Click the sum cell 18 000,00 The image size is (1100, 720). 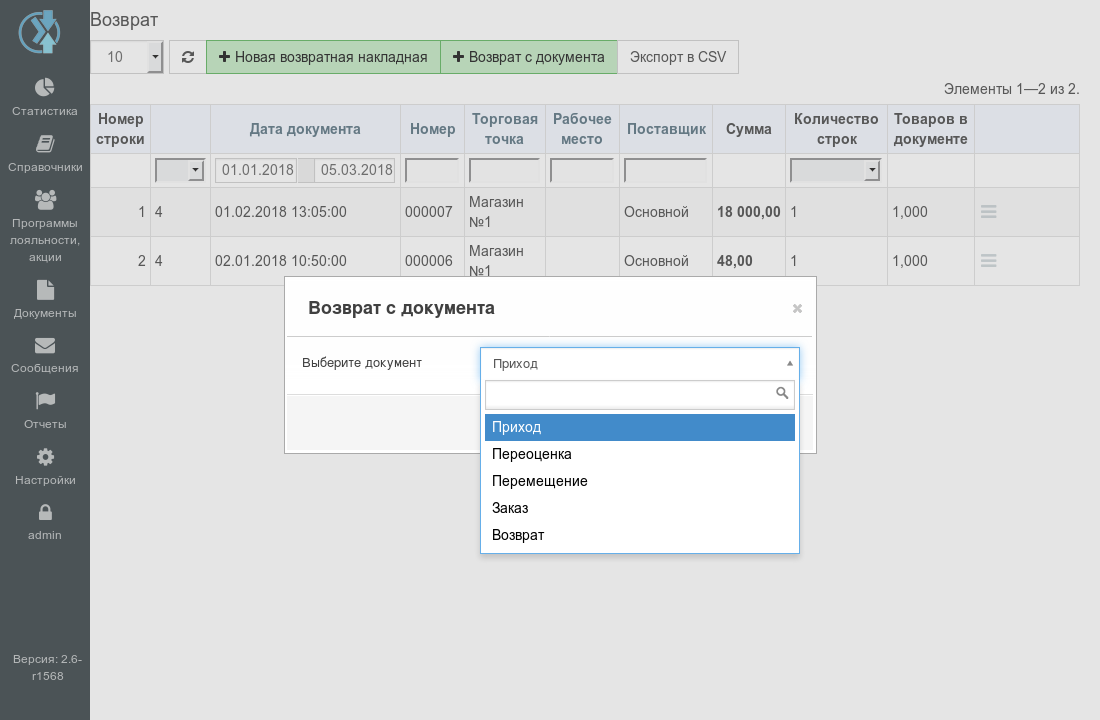[749, 212]
